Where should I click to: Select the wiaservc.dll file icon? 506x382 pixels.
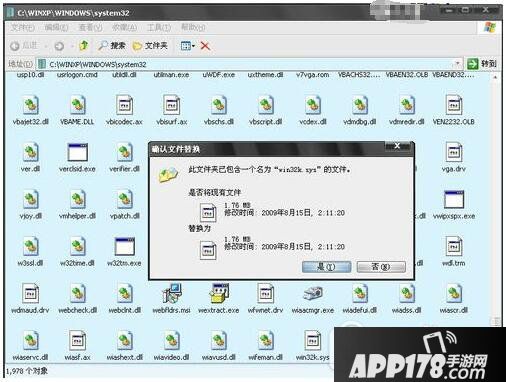31,340
